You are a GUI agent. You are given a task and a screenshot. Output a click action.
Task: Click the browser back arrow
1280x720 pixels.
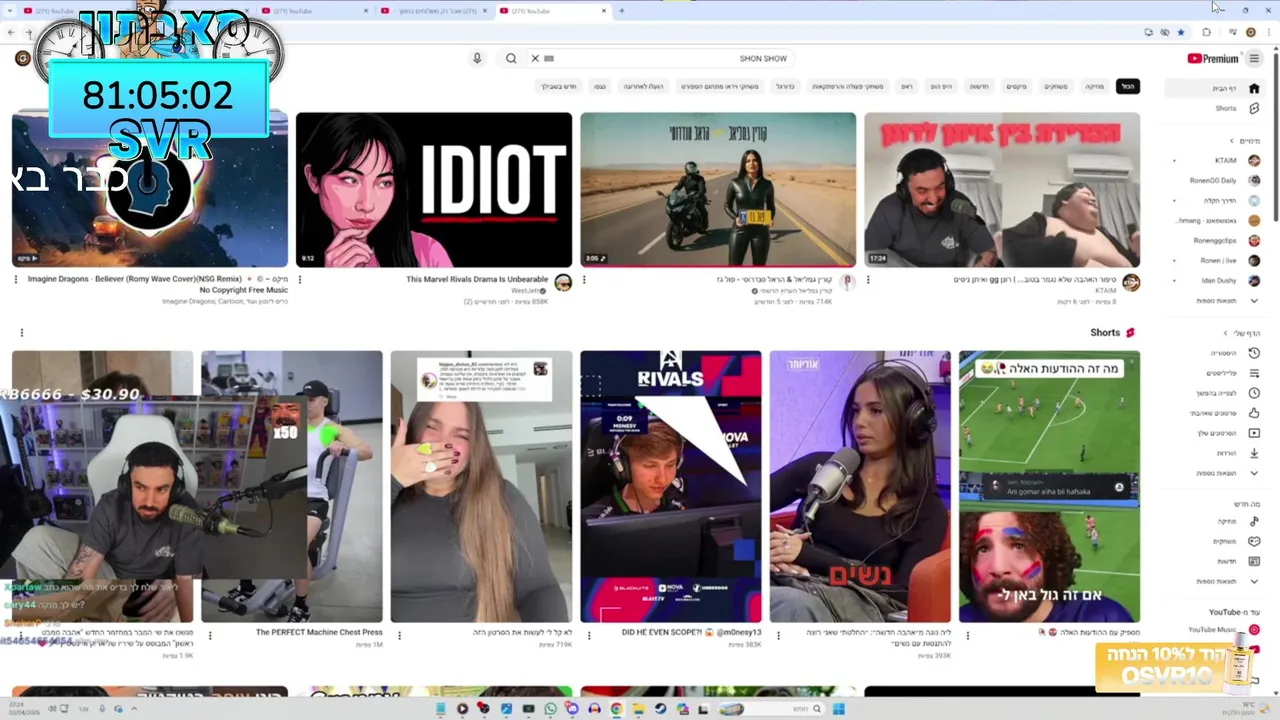[11, 33]
